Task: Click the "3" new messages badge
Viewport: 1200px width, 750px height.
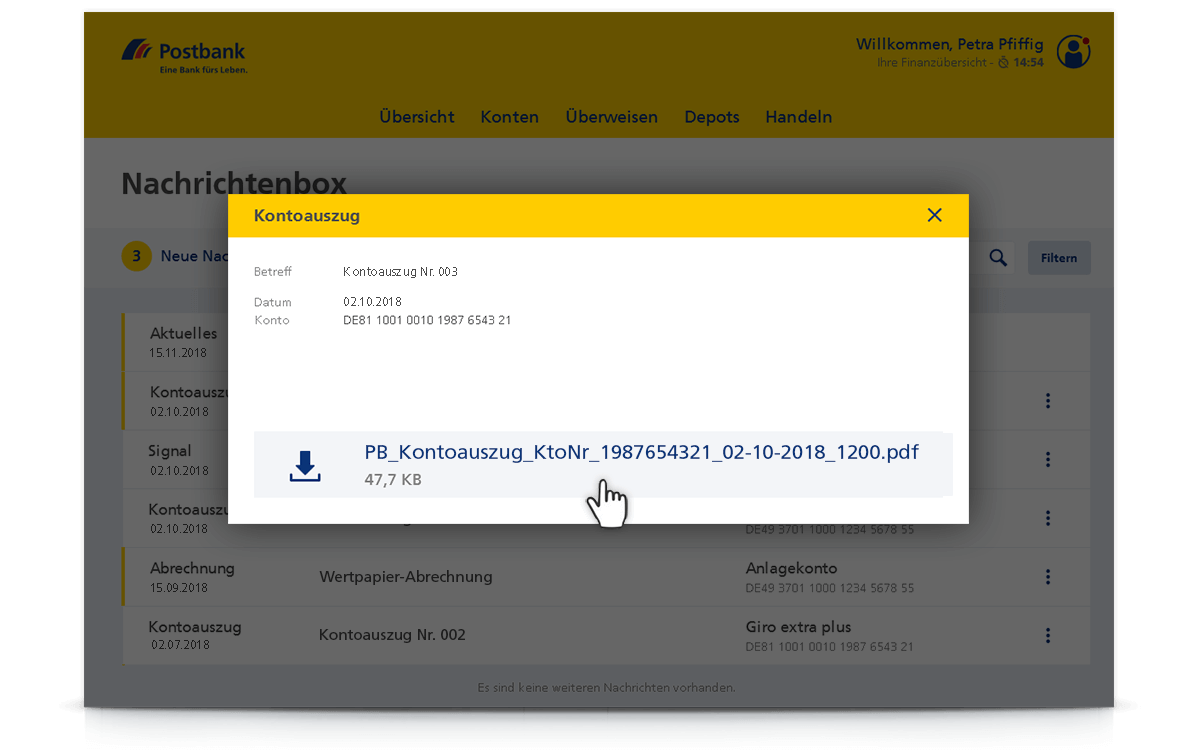Action: [x=136, y=256]
